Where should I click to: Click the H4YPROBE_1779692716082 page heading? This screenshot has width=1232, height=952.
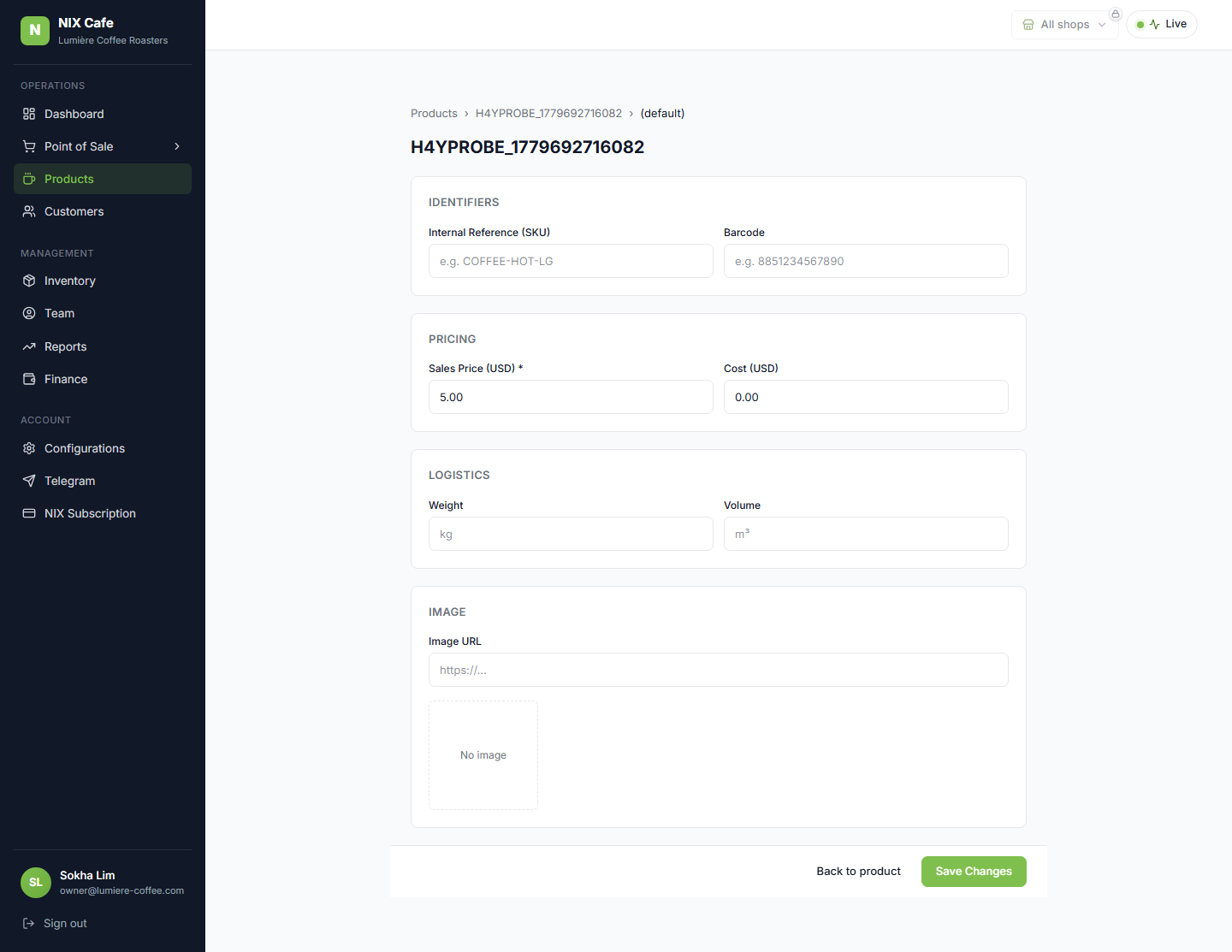[x=527, y=147]
